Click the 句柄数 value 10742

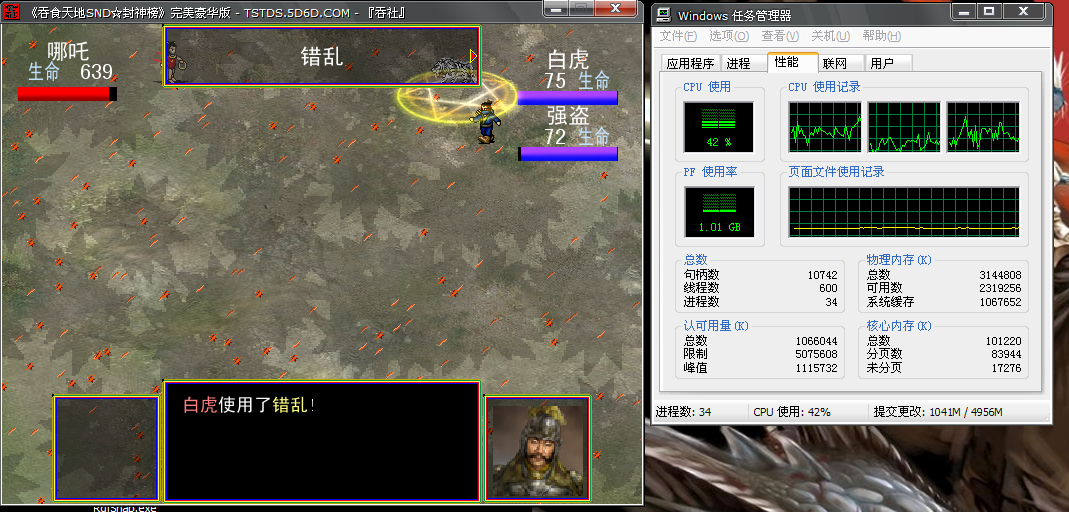(822, 275)
